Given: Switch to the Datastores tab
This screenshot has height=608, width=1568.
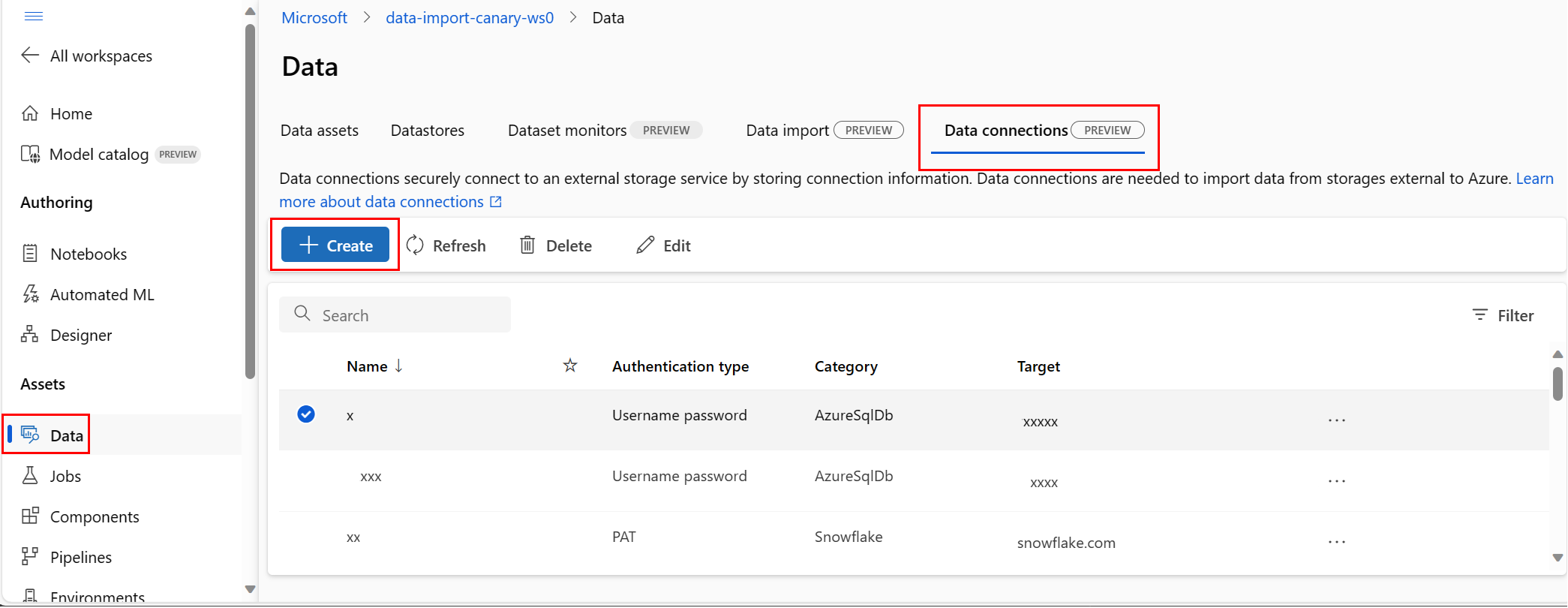Looking at the screenshot, I should (427, 131).
